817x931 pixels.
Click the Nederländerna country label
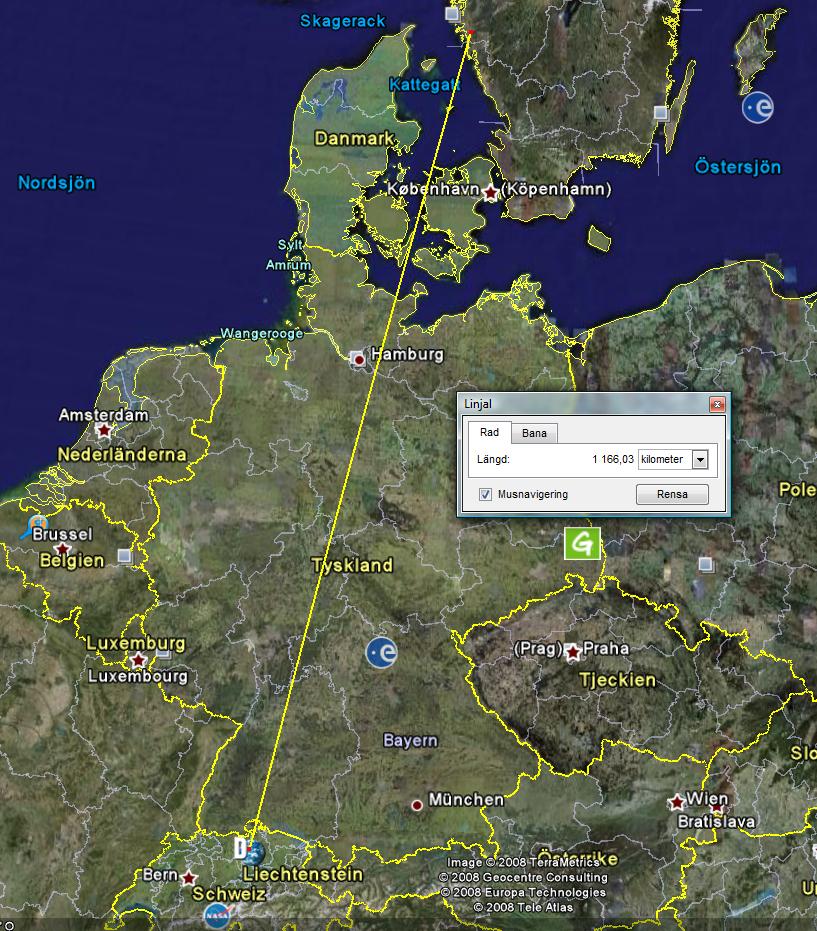click(122, 455)
